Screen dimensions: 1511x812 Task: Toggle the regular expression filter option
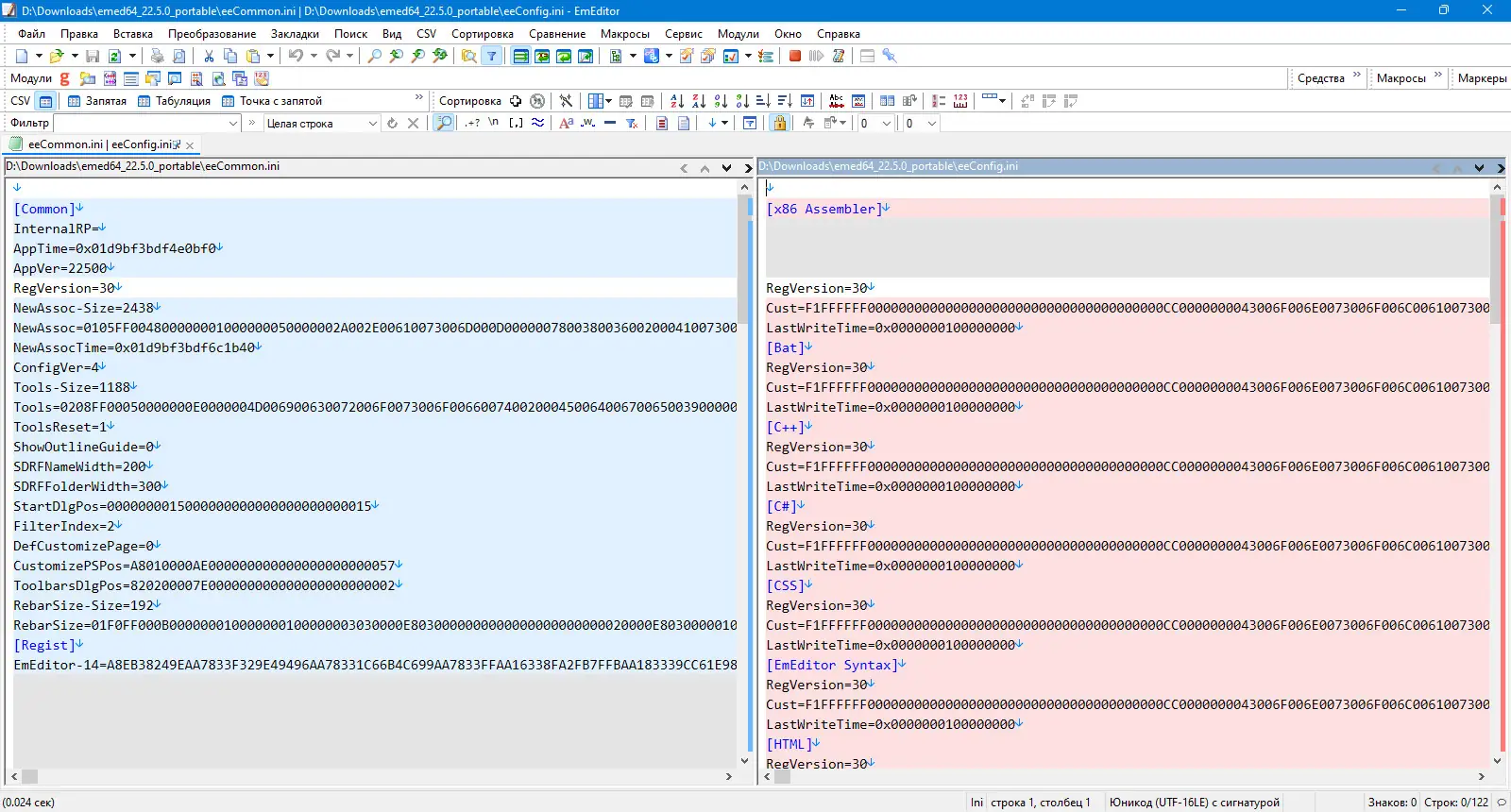coord(472,124)
